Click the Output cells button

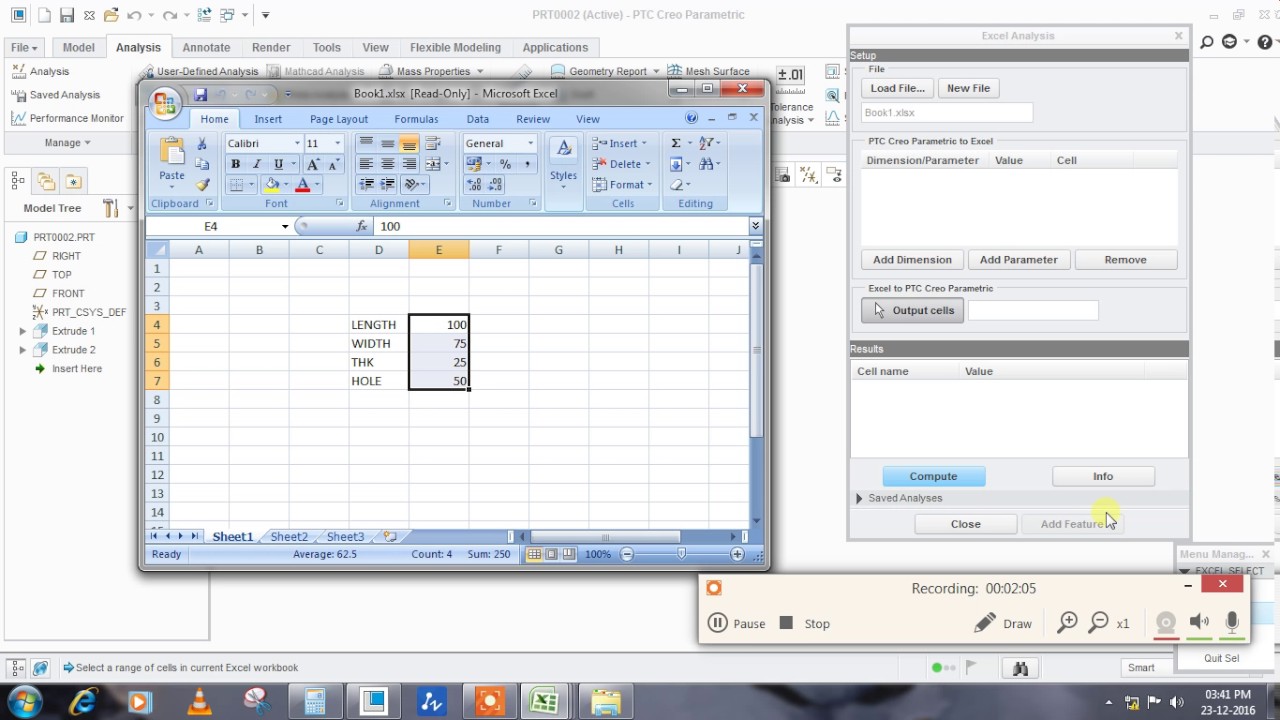pos(912,310)
